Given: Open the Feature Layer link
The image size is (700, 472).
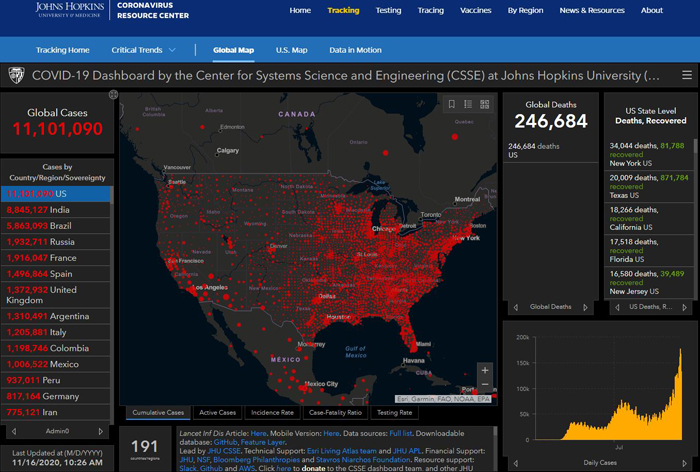Looking at the screenshot, I should coord(263,442).
